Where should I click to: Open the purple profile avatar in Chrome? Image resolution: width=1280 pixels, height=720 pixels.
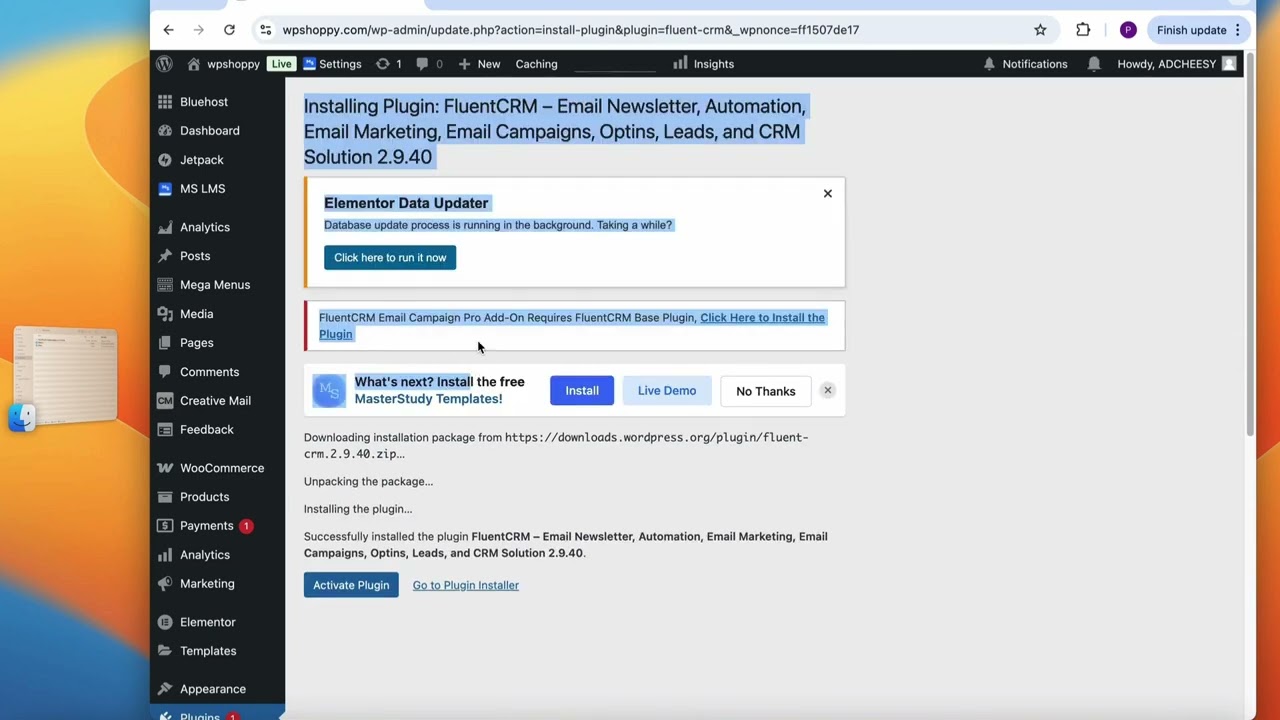pos(1128,30)
